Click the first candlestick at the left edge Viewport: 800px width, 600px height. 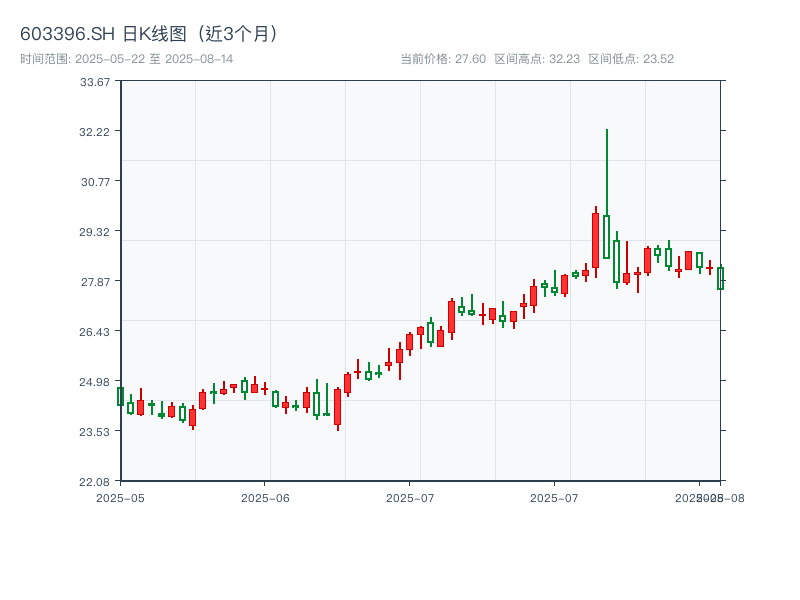(120, 396)
